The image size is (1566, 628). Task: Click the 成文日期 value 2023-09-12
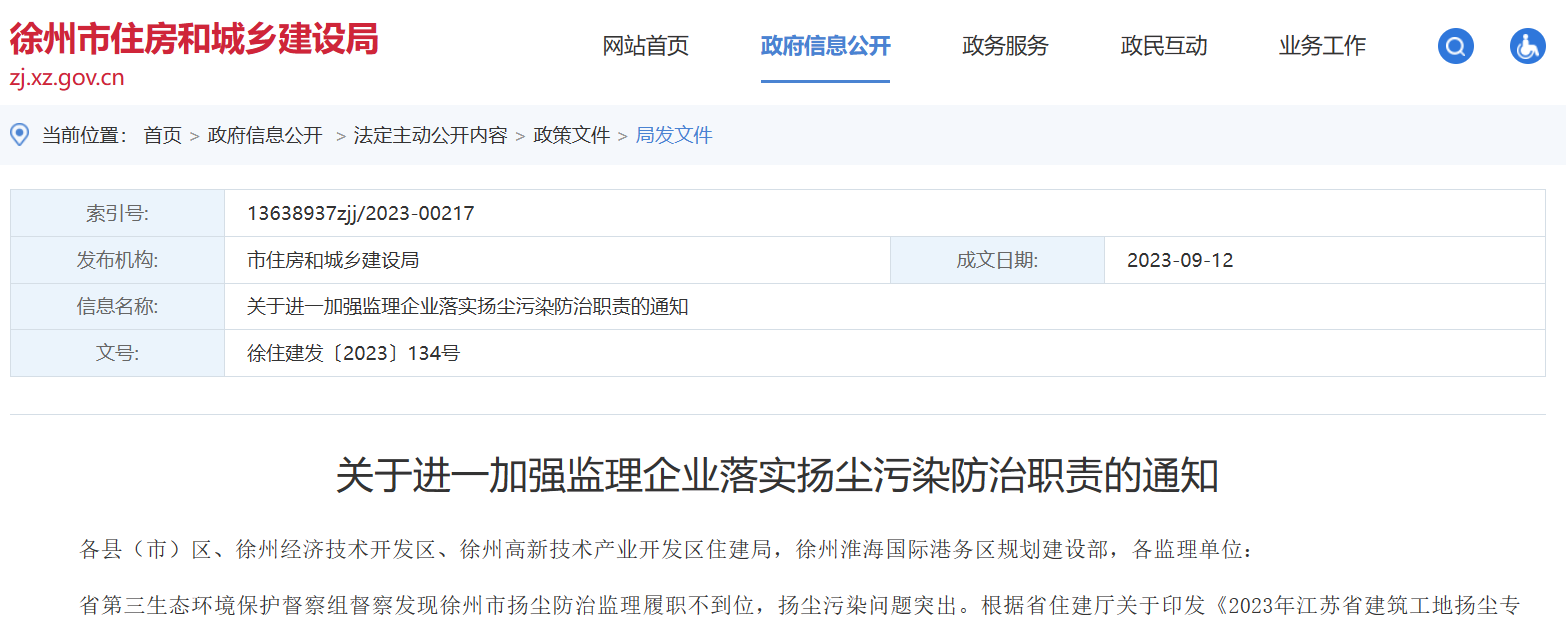(x=1180, y=260)
